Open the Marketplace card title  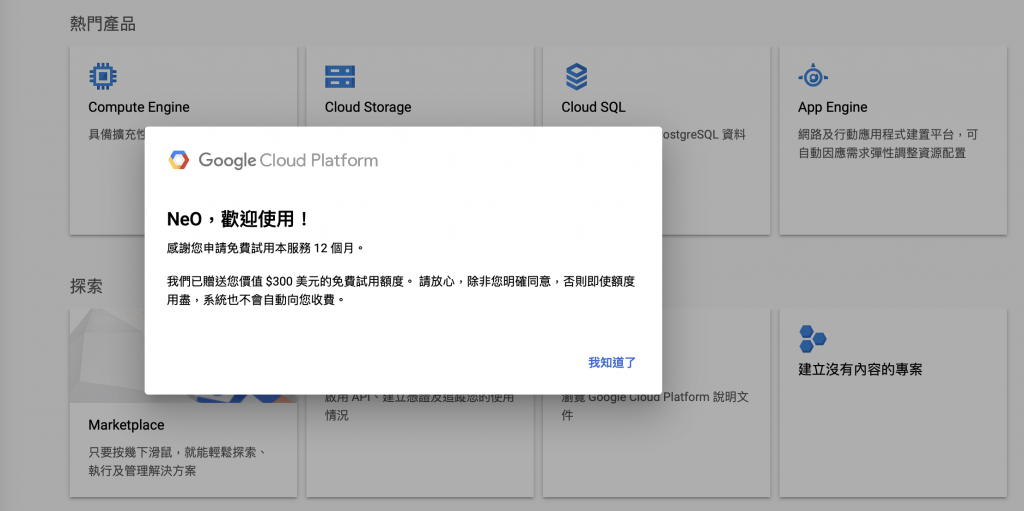(126, 425)
